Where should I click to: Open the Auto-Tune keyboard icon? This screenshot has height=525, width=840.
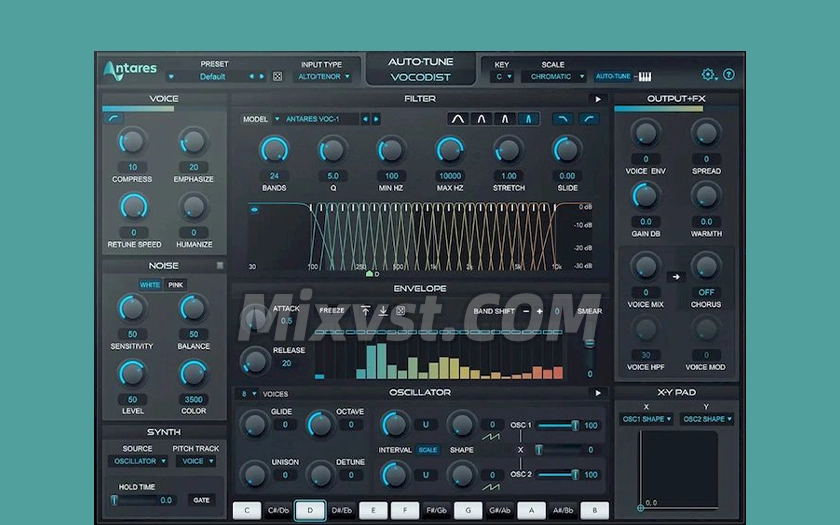(644, 76)
